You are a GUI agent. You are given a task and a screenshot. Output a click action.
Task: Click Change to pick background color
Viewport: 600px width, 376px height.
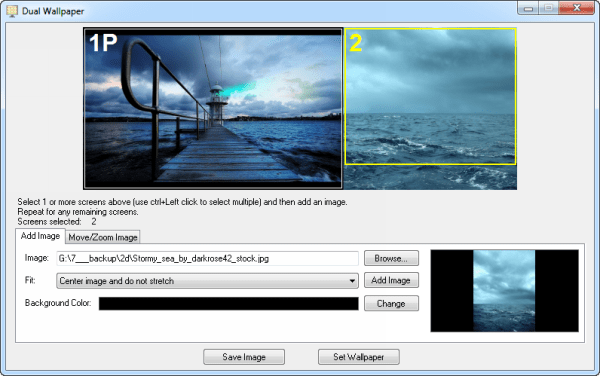pos(391,303)
